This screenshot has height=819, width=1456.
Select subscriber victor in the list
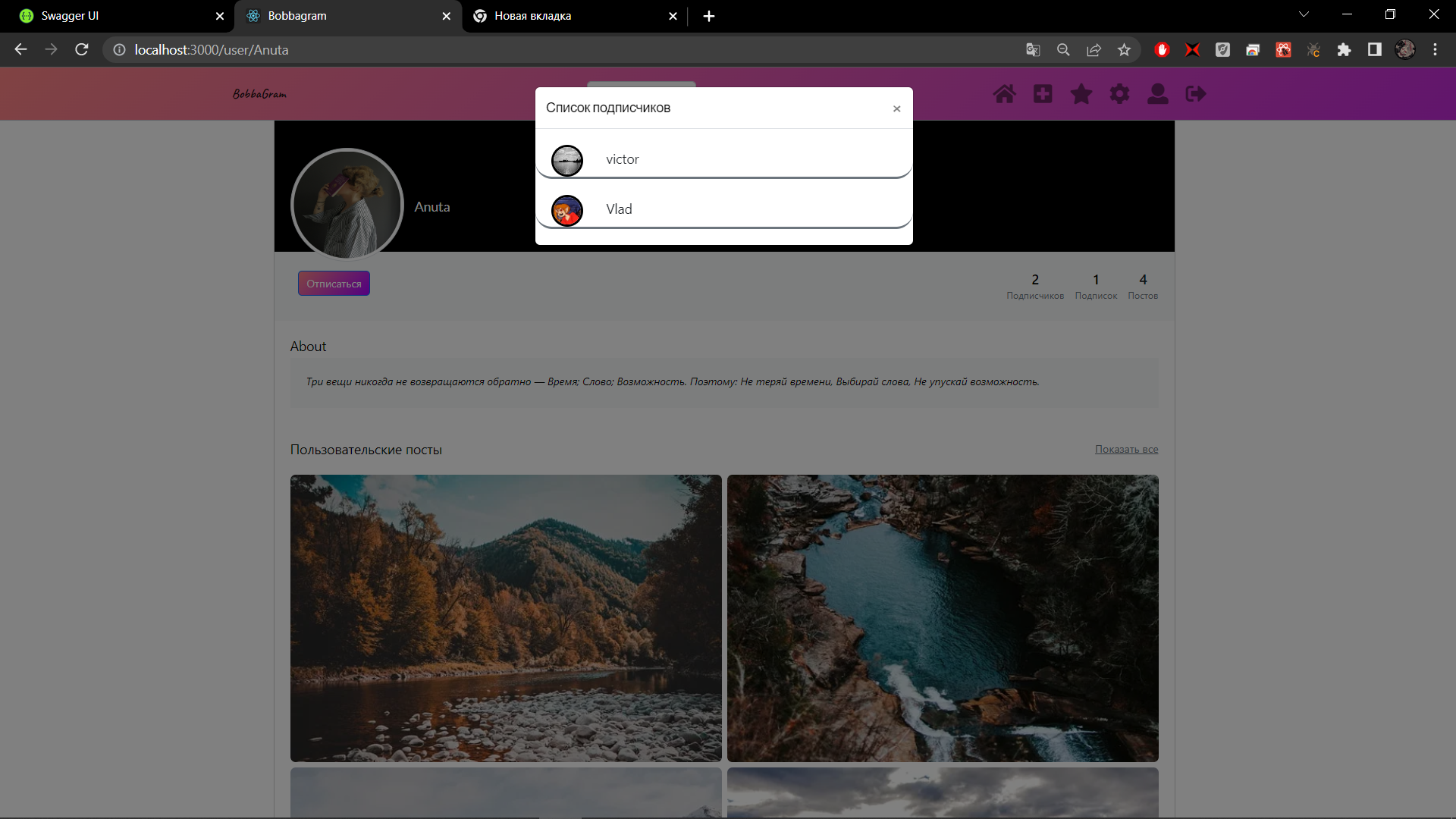coord(622,159)
